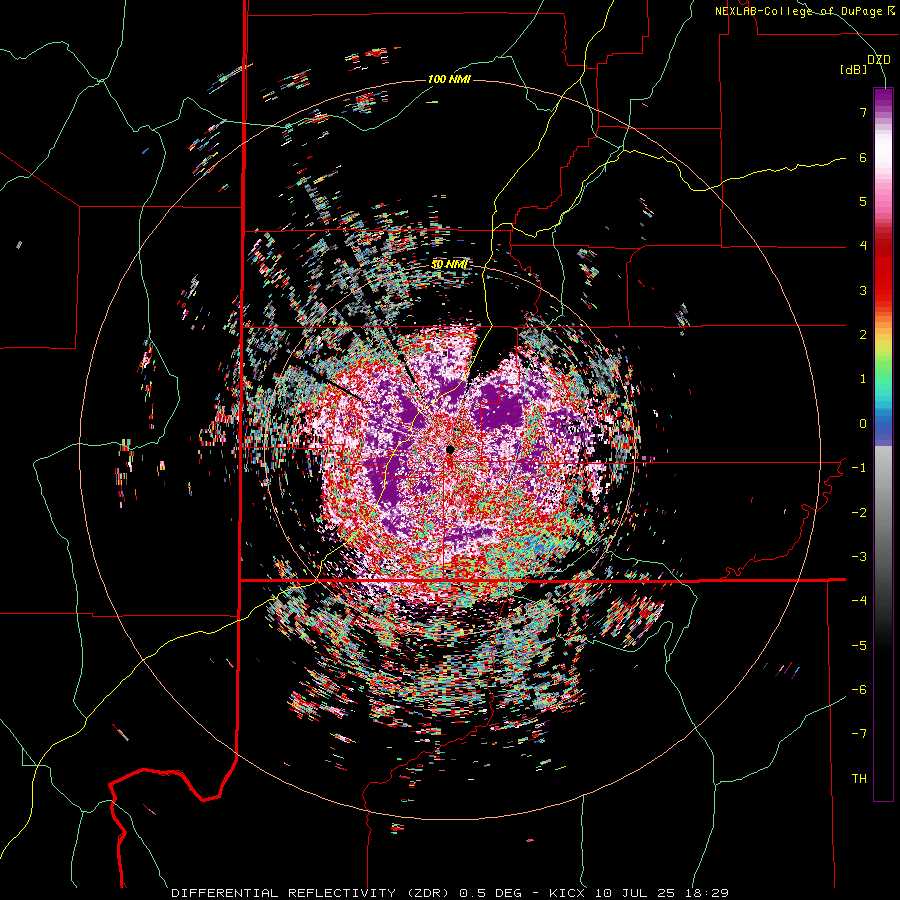The width and height of the screenshot is (900, 900).
Task: Click the DZD label above color scale
Action: point(879,60)
